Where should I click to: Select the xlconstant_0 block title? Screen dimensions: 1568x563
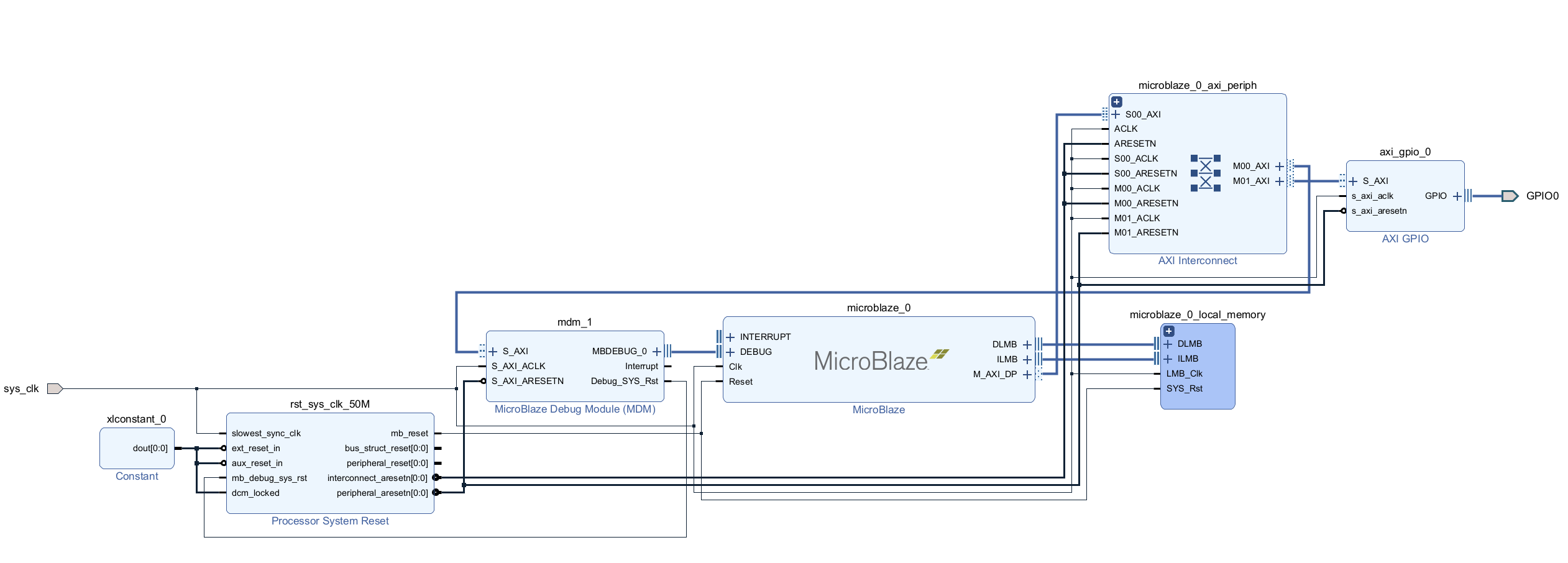click(136, 419)
